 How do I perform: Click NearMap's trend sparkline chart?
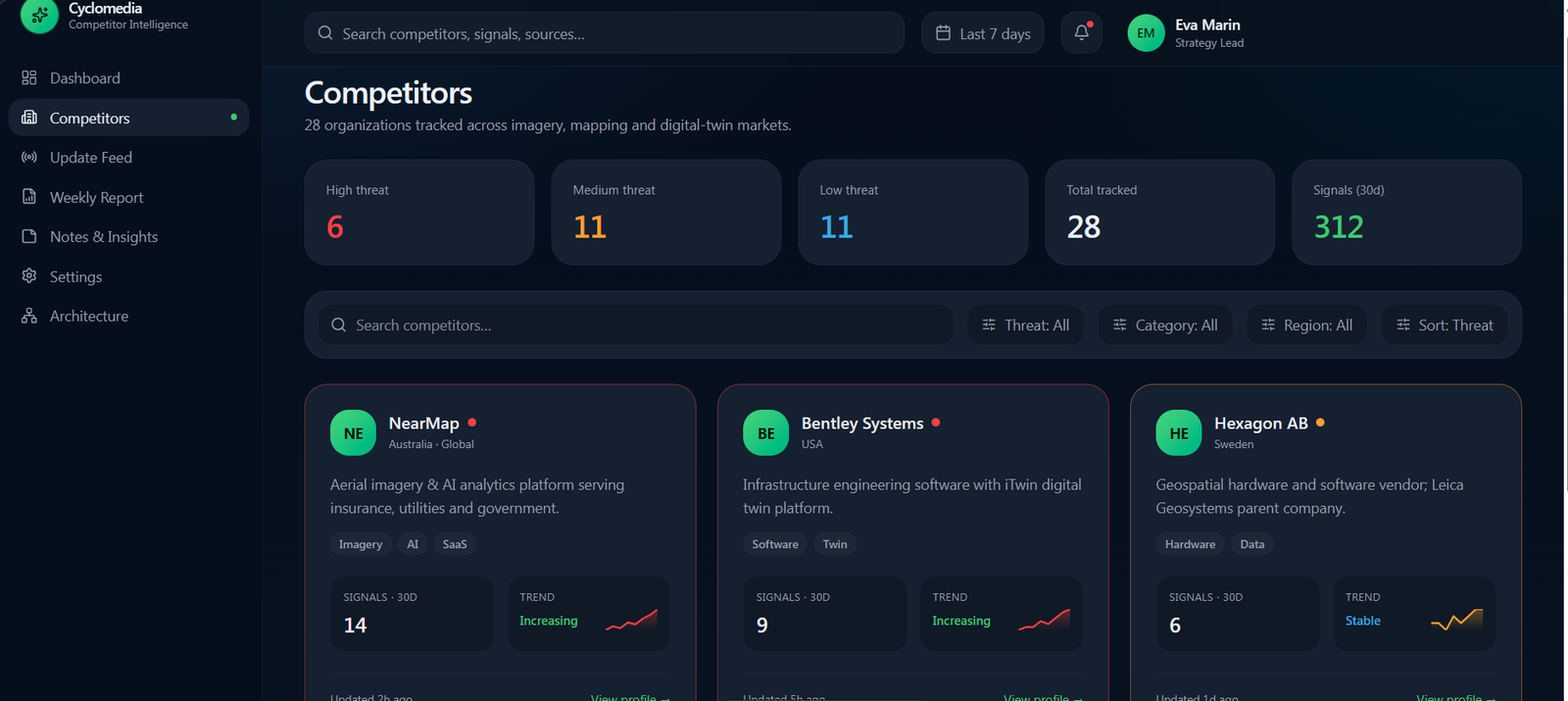coord(631,620)
